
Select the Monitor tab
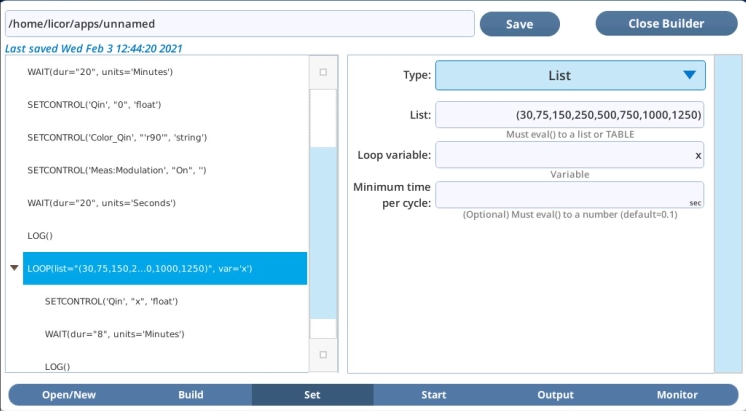coord(676,395)
